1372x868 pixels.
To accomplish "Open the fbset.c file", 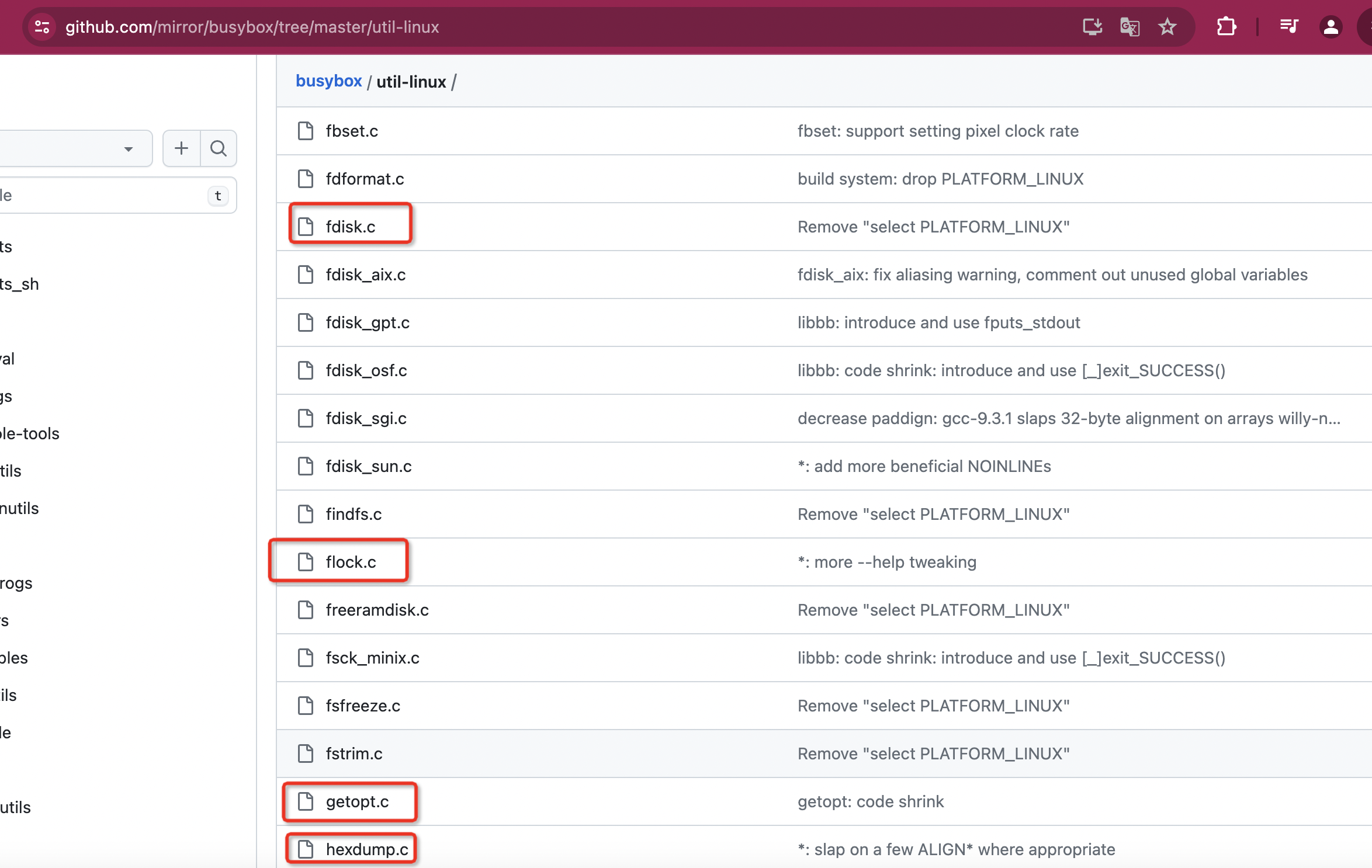I will [x=352, y=131].
